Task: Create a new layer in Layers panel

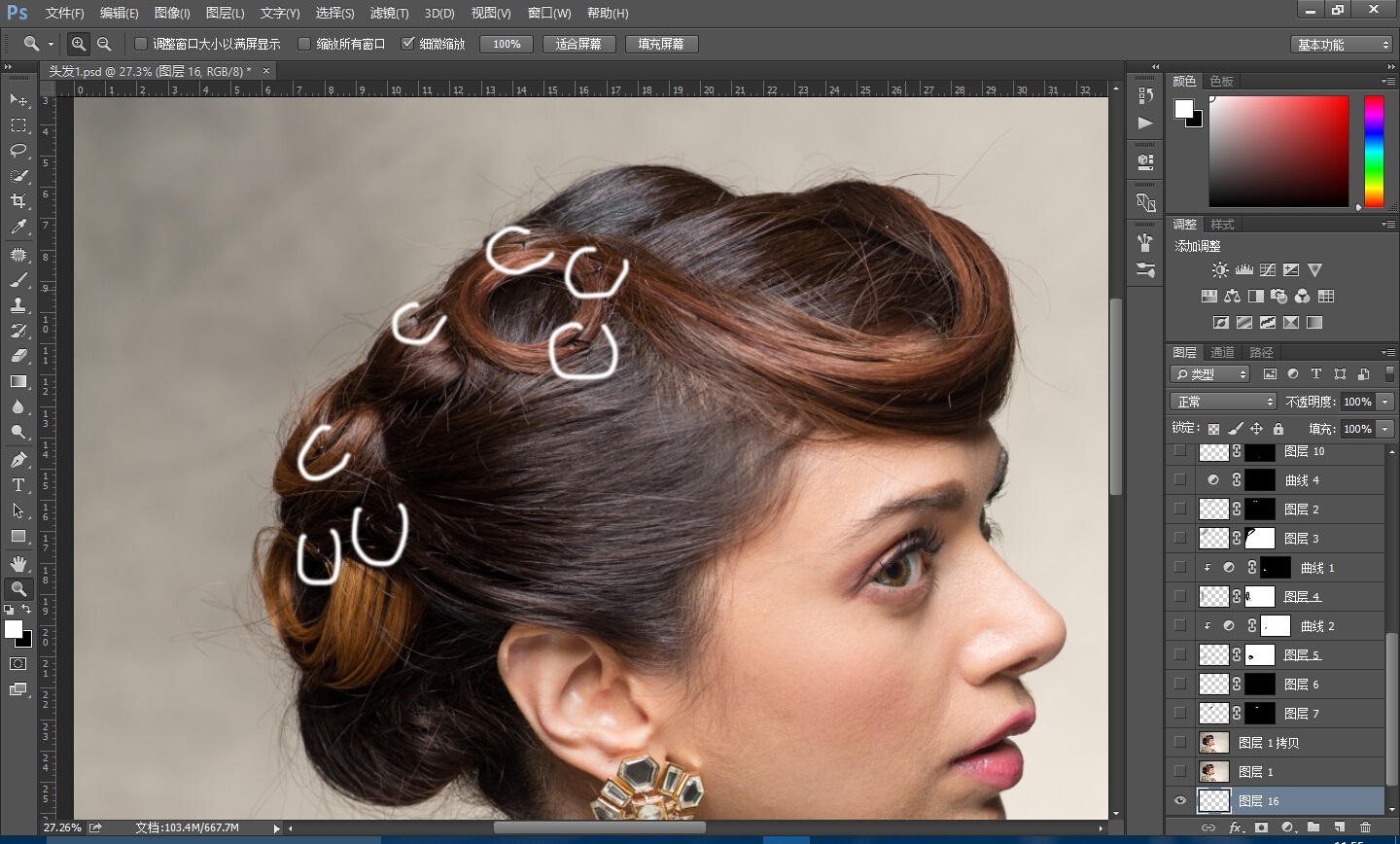Action: pos(1340,827)
